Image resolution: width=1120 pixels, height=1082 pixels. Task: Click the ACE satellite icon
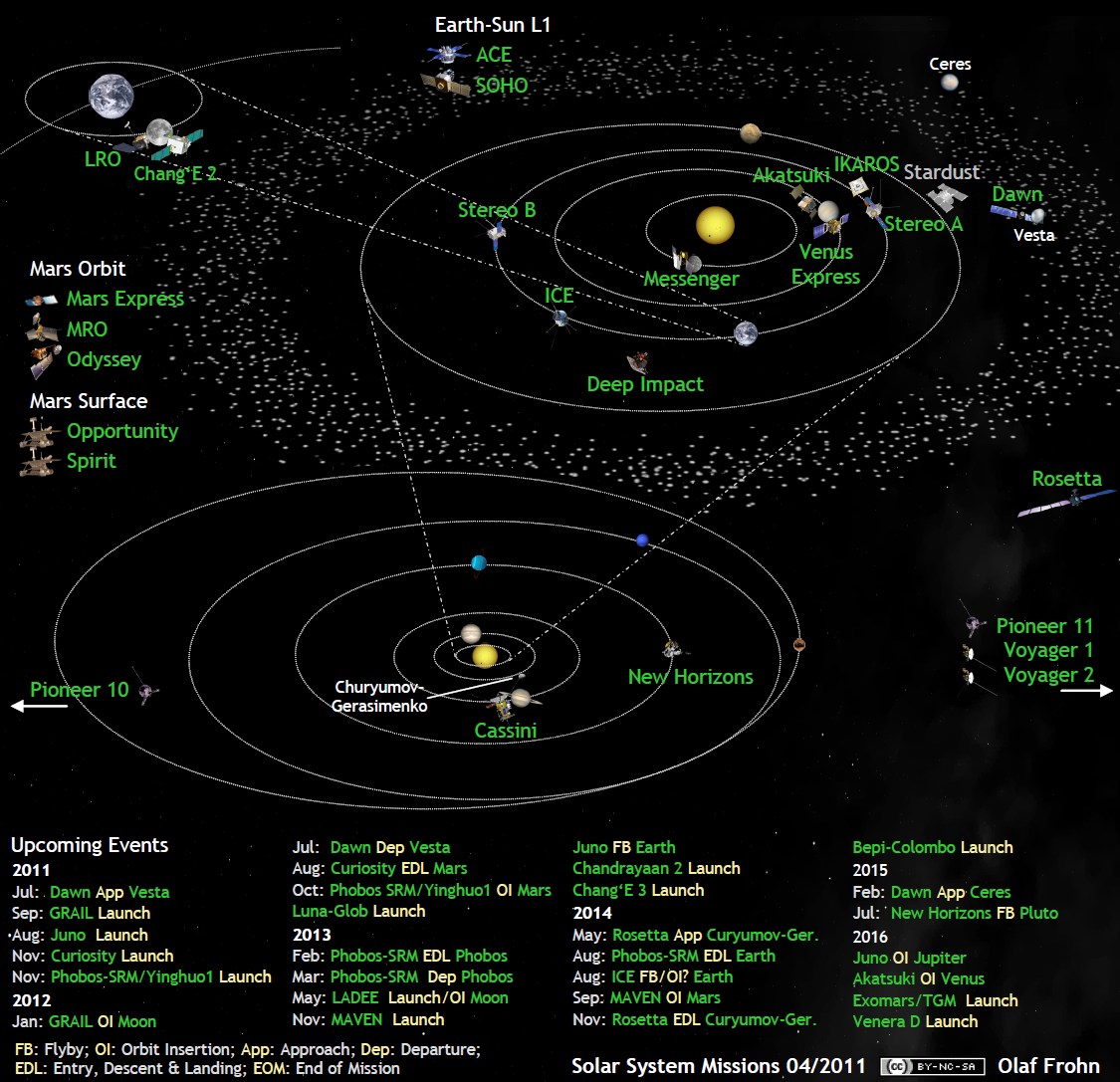pos(446,54)
